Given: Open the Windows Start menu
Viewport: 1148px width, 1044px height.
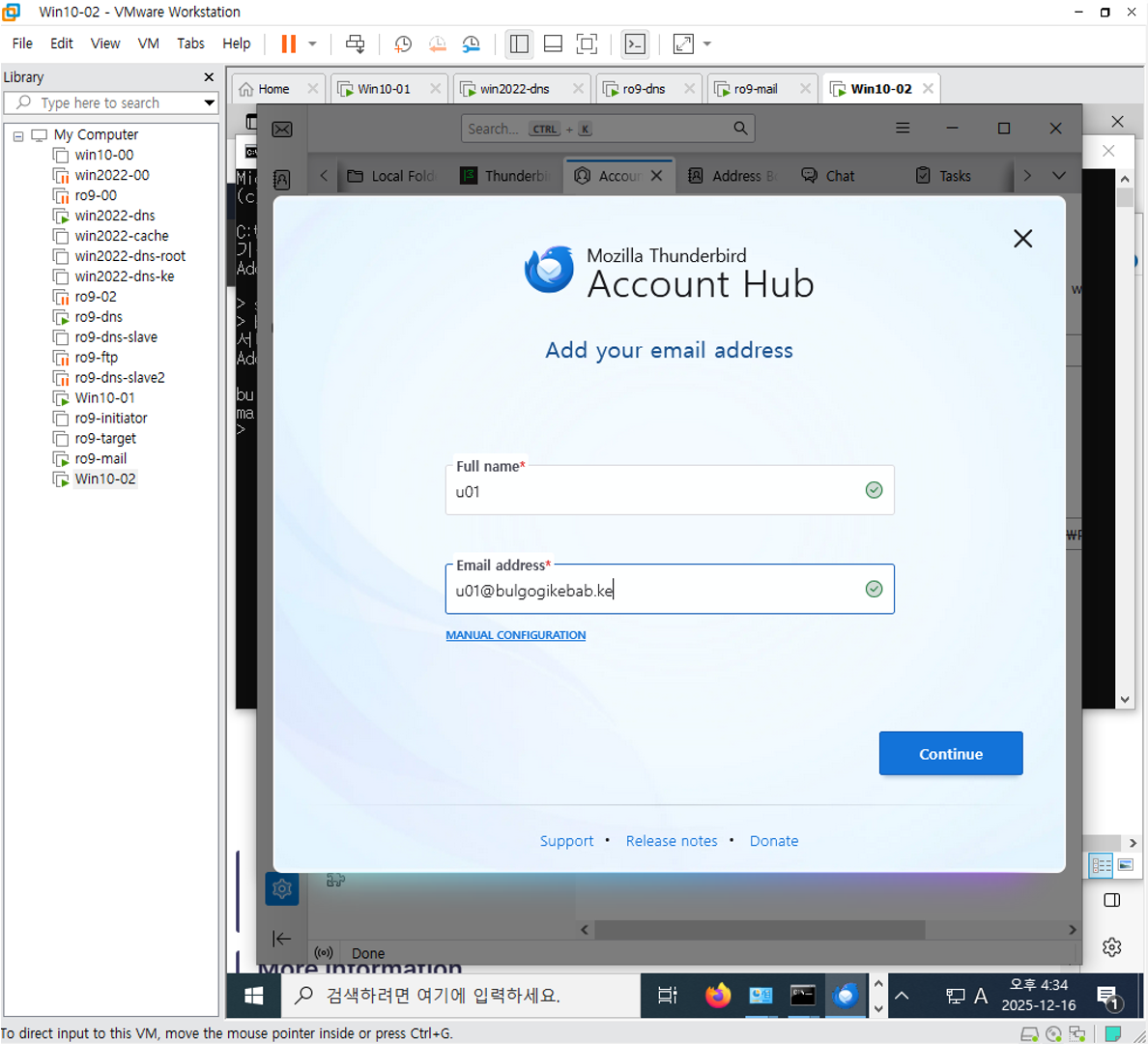Looking at the screenshot, I should point(254,996).
